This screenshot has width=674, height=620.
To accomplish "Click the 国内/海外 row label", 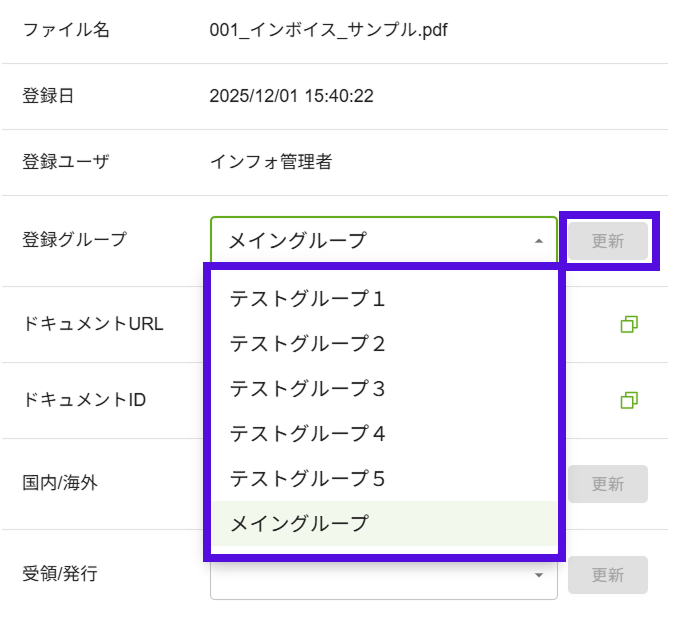I will 60,483.
